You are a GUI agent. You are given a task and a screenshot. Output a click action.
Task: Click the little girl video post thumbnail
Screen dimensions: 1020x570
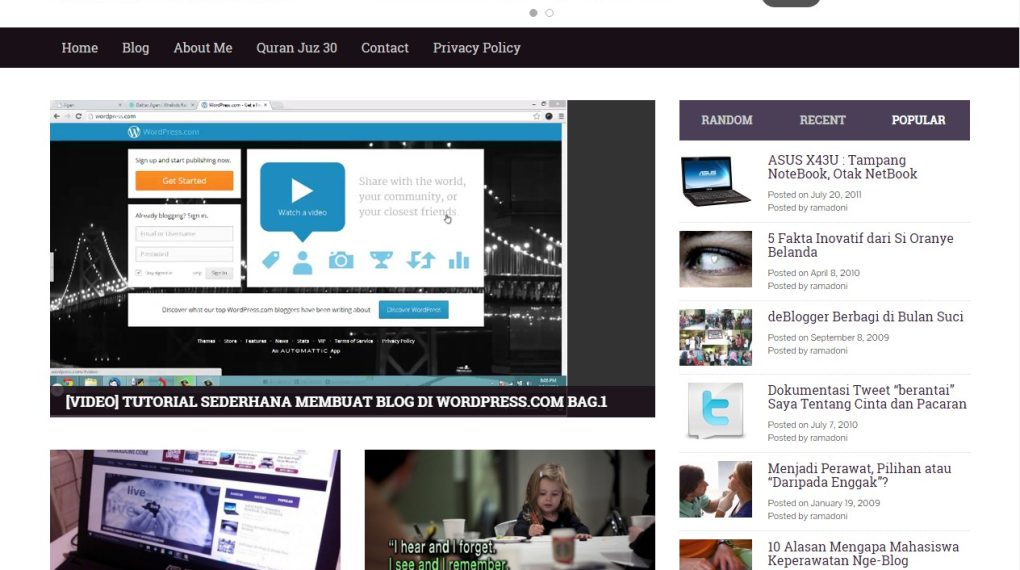click(510, 509)
